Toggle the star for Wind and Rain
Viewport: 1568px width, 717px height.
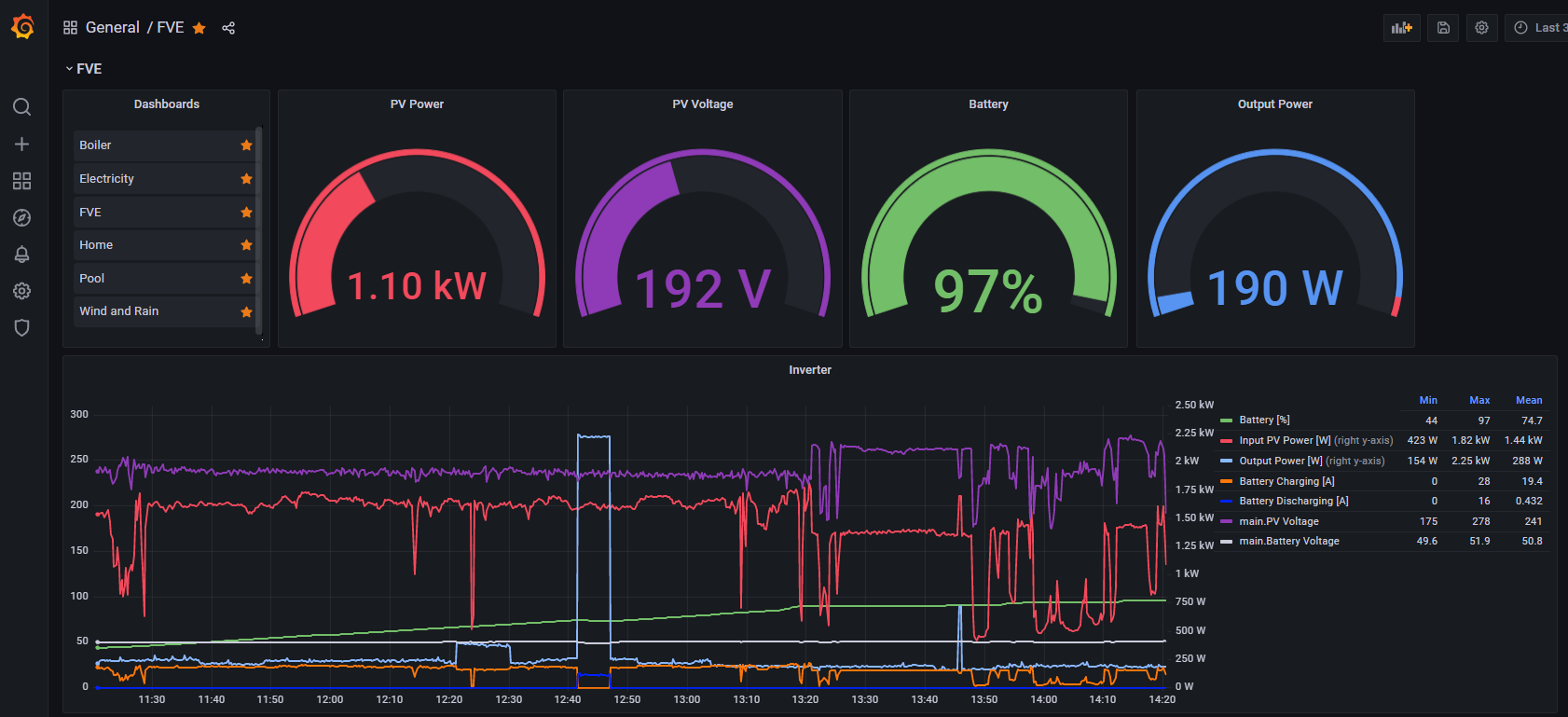click(x=246, y=311)
